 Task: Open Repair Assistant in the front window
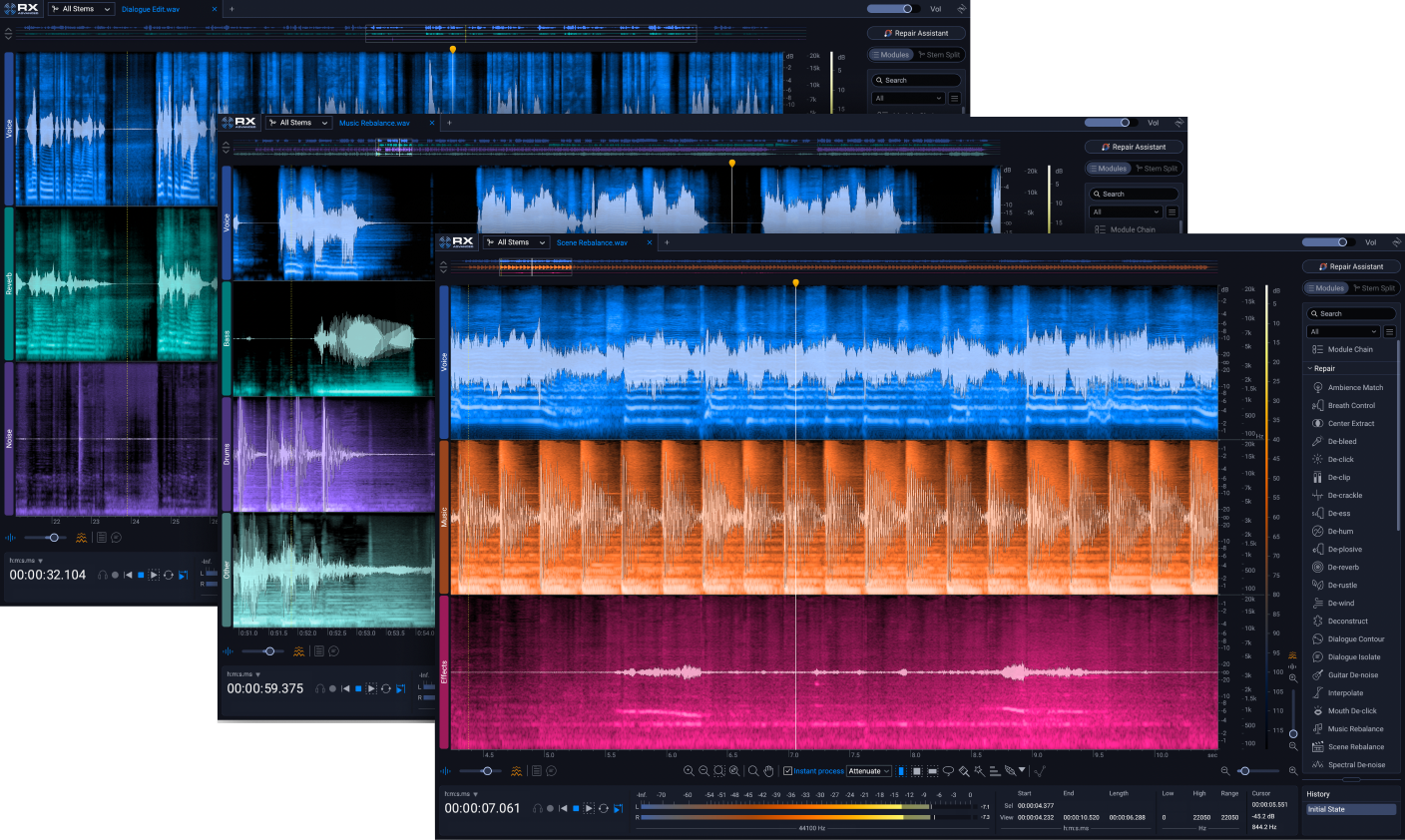(1351, 266)
